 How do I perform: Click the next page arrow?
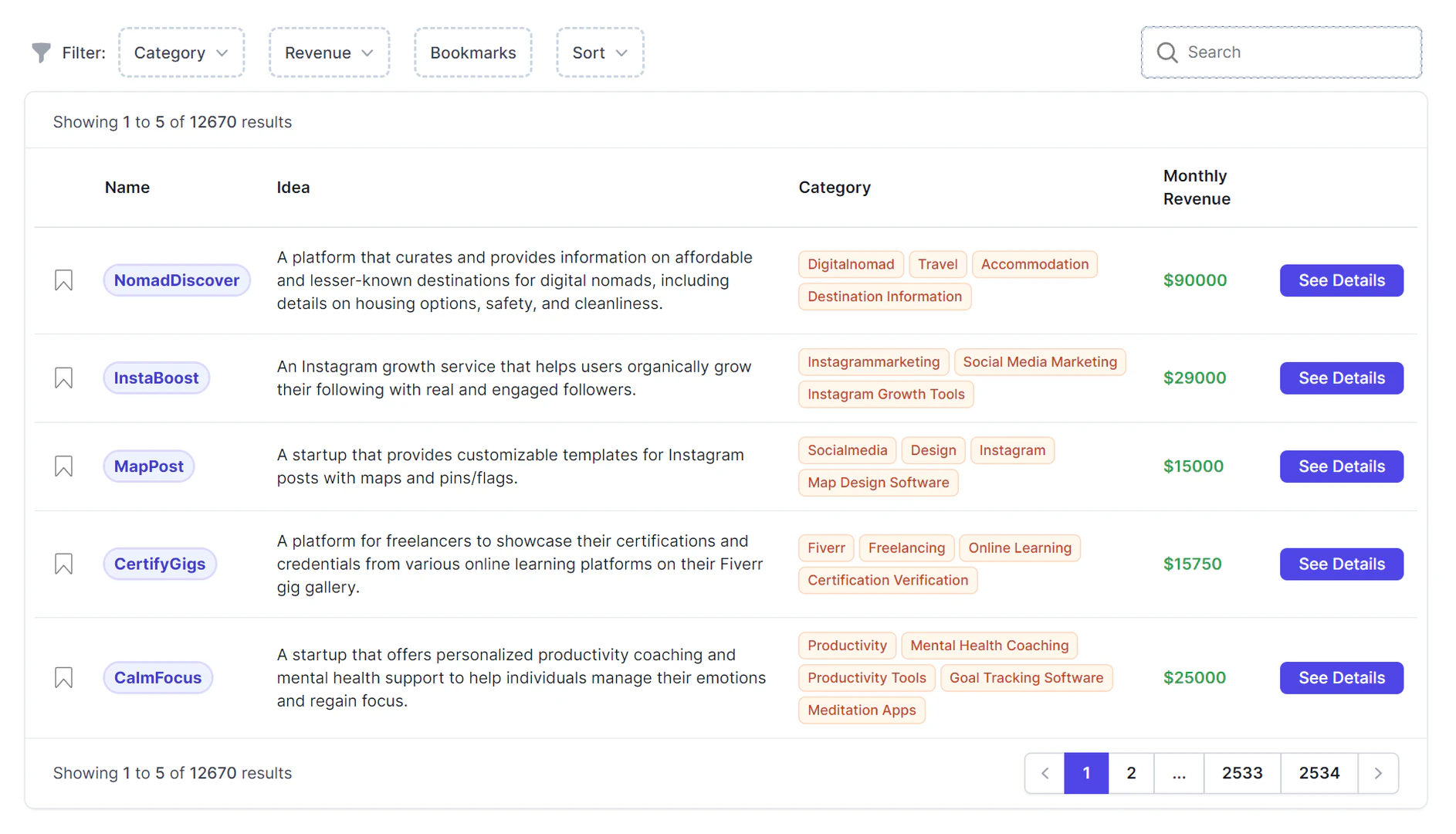tap(1378, 772)
